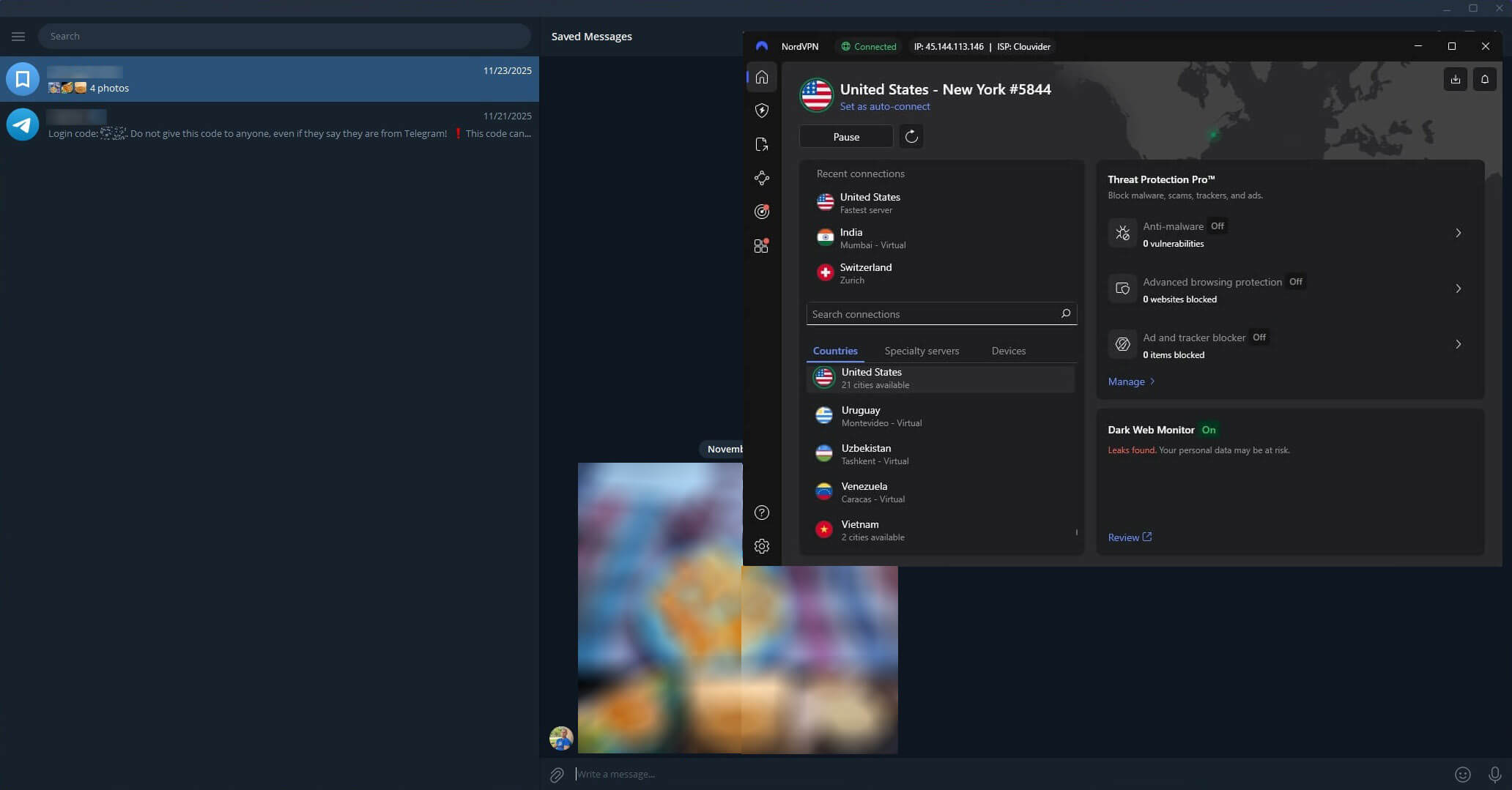Click the Search connections field

(x=930, y=313)
